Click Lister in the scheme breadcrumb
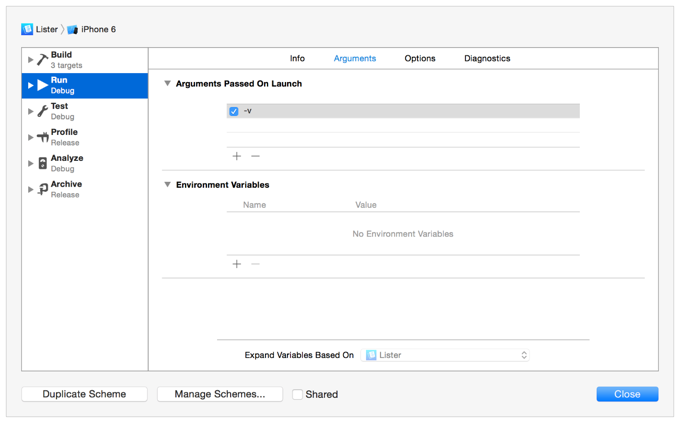This screenshot has width=680, height=423. (x=47, y=29)
